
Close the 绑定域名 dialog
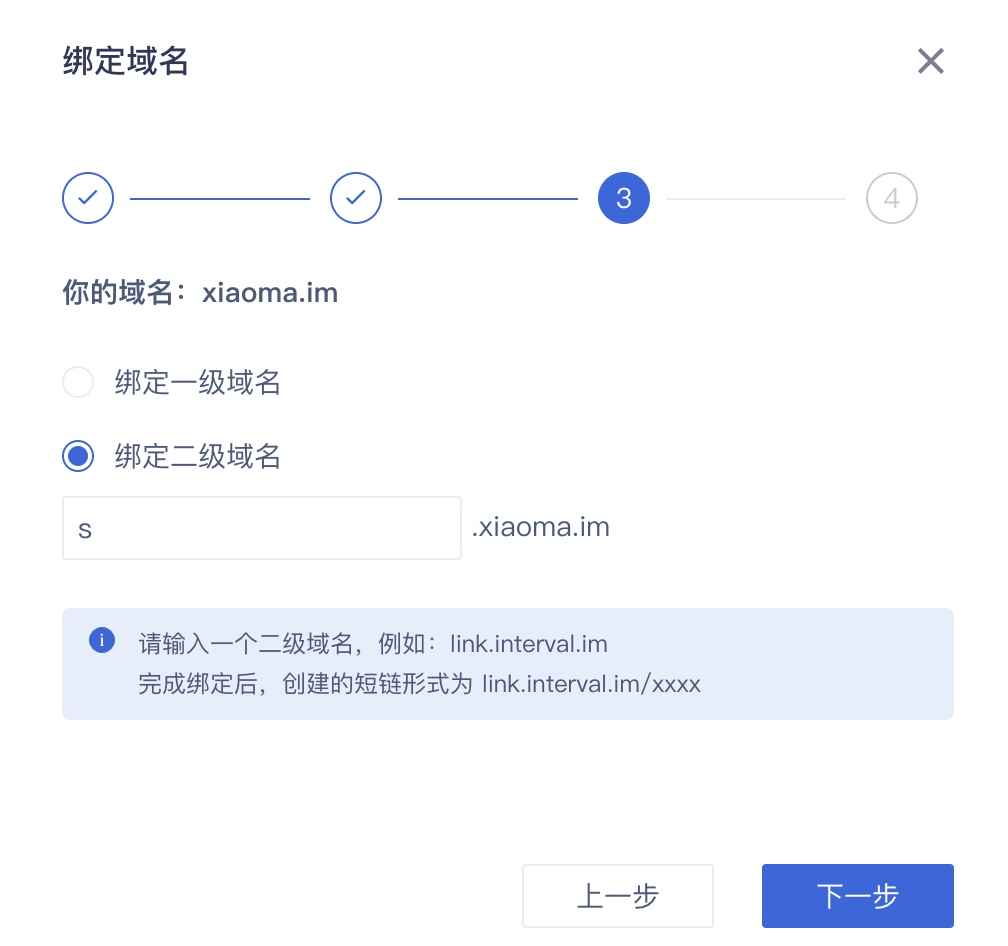(x=930, y=62)
